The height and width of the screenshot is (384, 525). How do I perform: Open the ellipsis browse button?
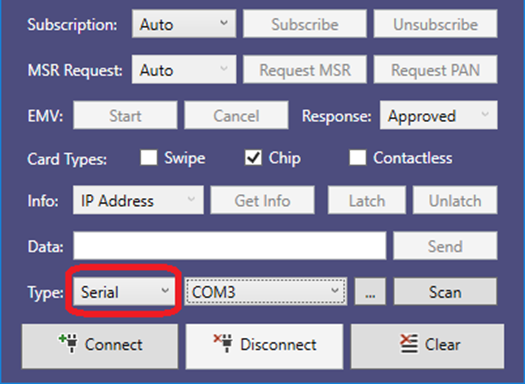click(x=370, y=292)
